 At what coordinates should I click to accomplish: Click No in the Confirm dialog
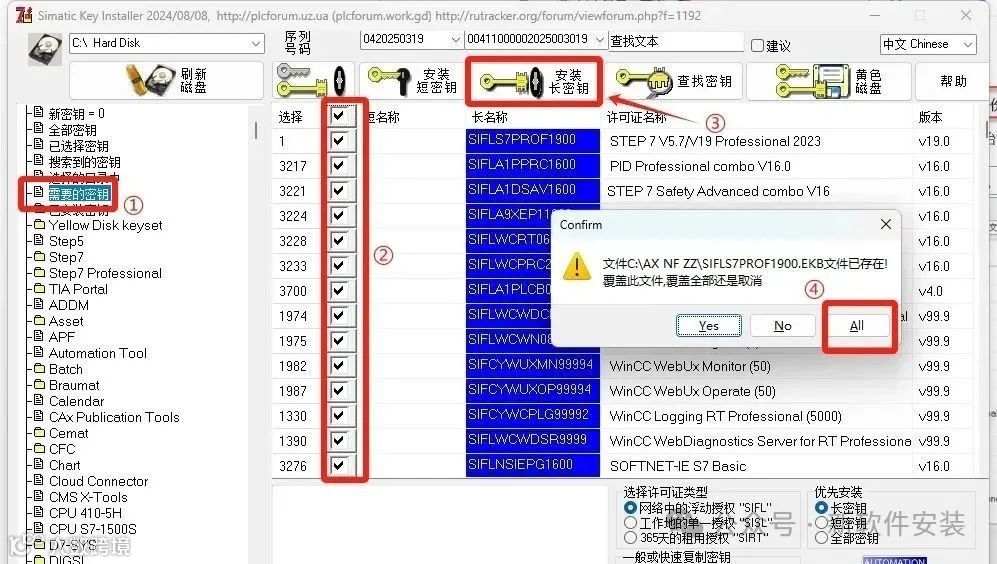point(783,326)
